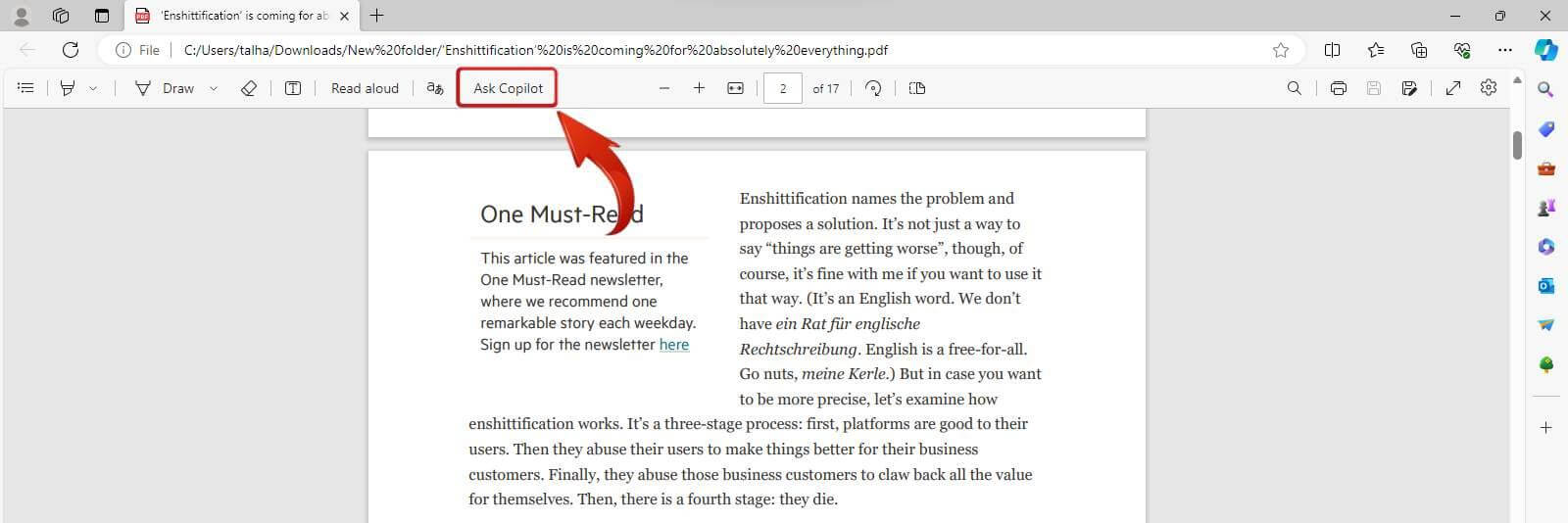
Task: Zoom out with the minus icon
Action: point(664,88)
